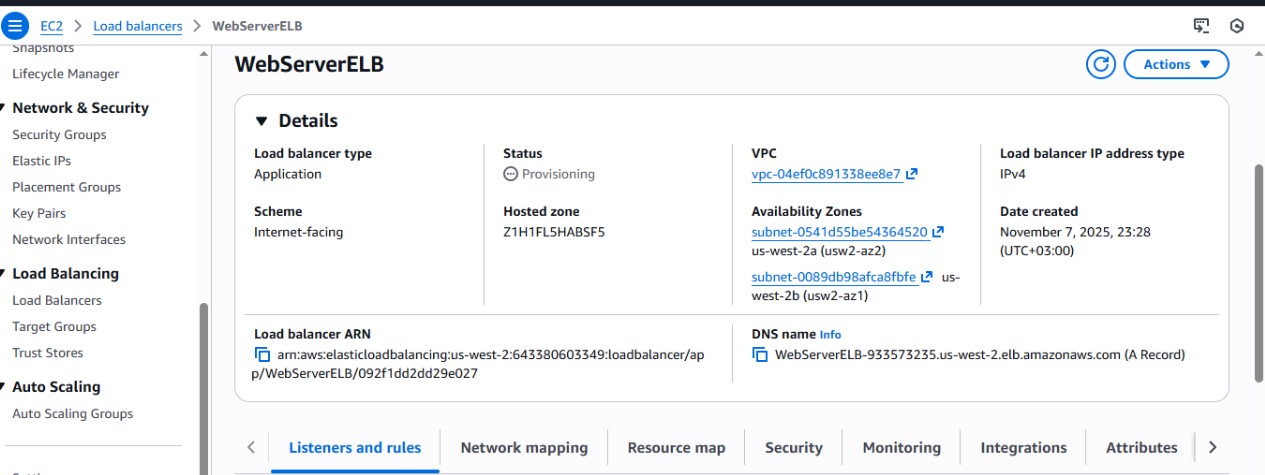Image resolution: width=1265 pixels, height=475 pixels.
Task: Click the page vertical scrollbar
Action: (1259, 272)
